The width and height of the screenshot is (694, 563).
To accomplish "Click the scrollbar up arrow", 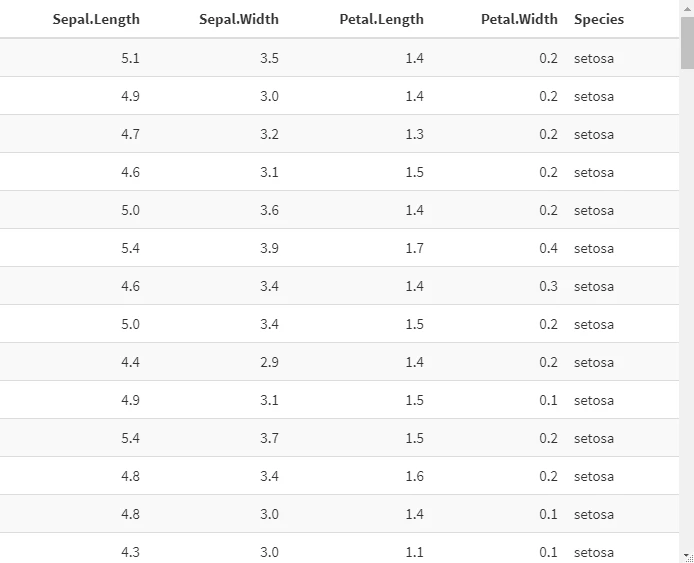I will tap(687, 8).
